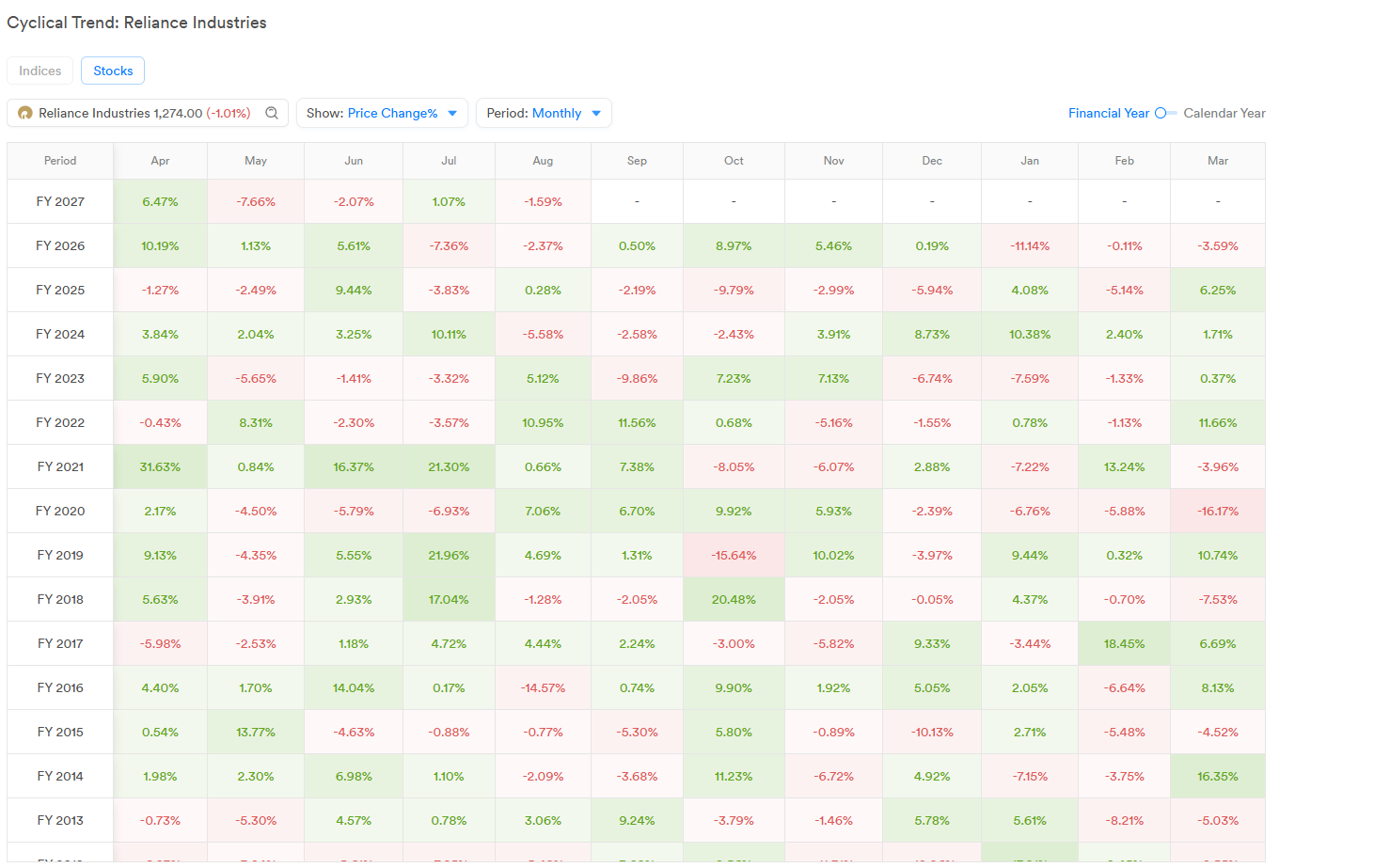Screen dimensions: 1390x868
Task: Select the -8.21% cell for FY 2013 Feb
Action: (x=1125, y=820)
